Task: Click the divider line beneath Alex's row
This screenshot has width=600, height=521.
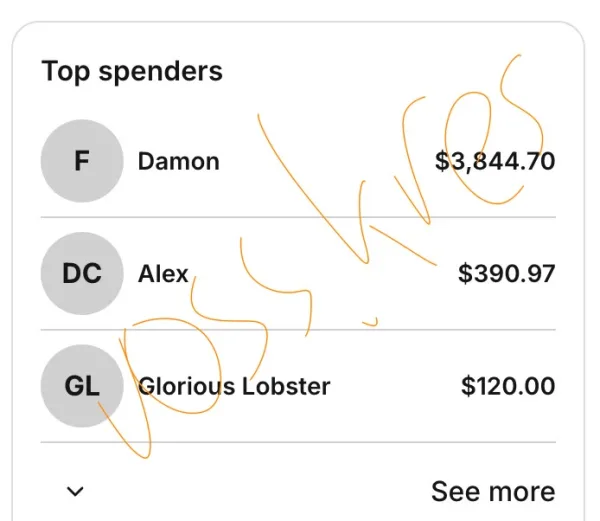Action: [298, 329]
